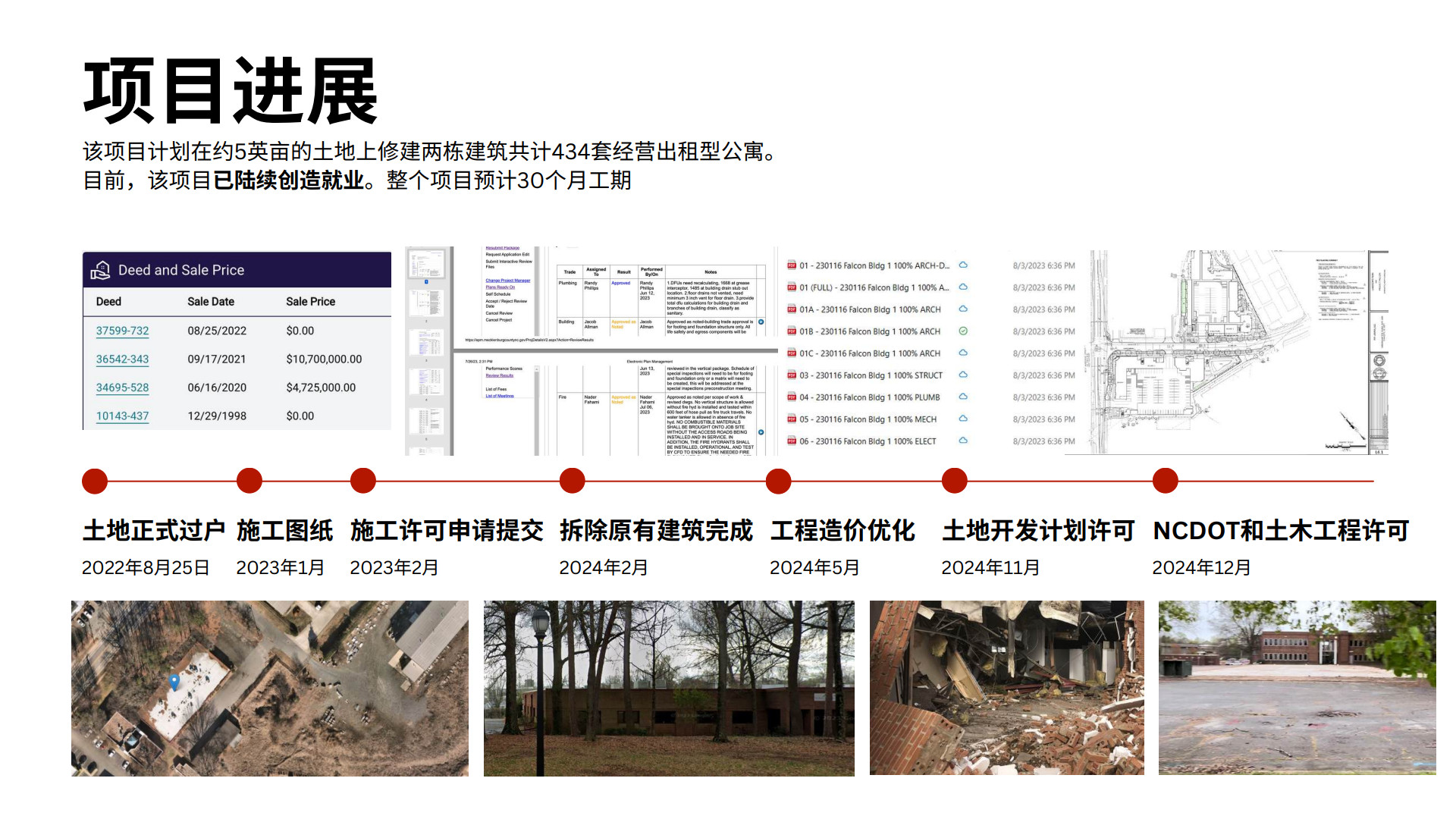Click cloud status icon for 01A ARCH file
Image resolution: width=1456 pixels, height=819 pixels.
click(x=963, y=309)
